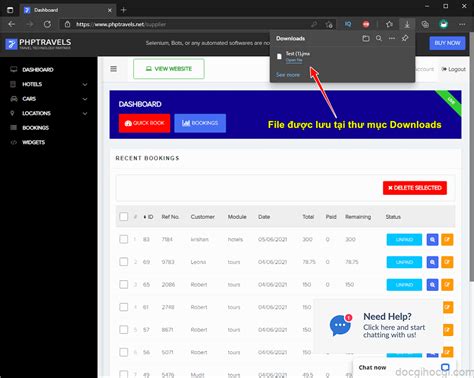Open Bookings in the sidebar

pyautogui.click(x=35, y=128)
